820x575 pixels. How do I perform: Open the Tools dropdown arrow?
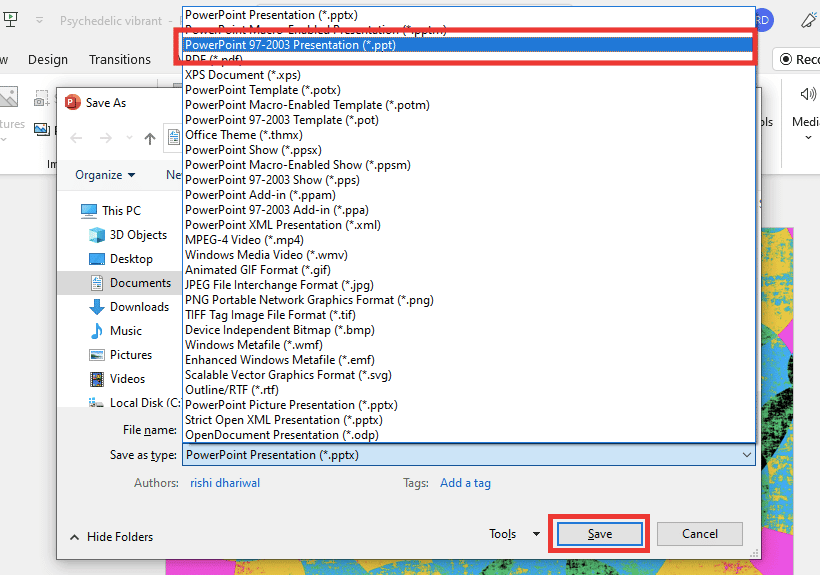click(536, 534)
